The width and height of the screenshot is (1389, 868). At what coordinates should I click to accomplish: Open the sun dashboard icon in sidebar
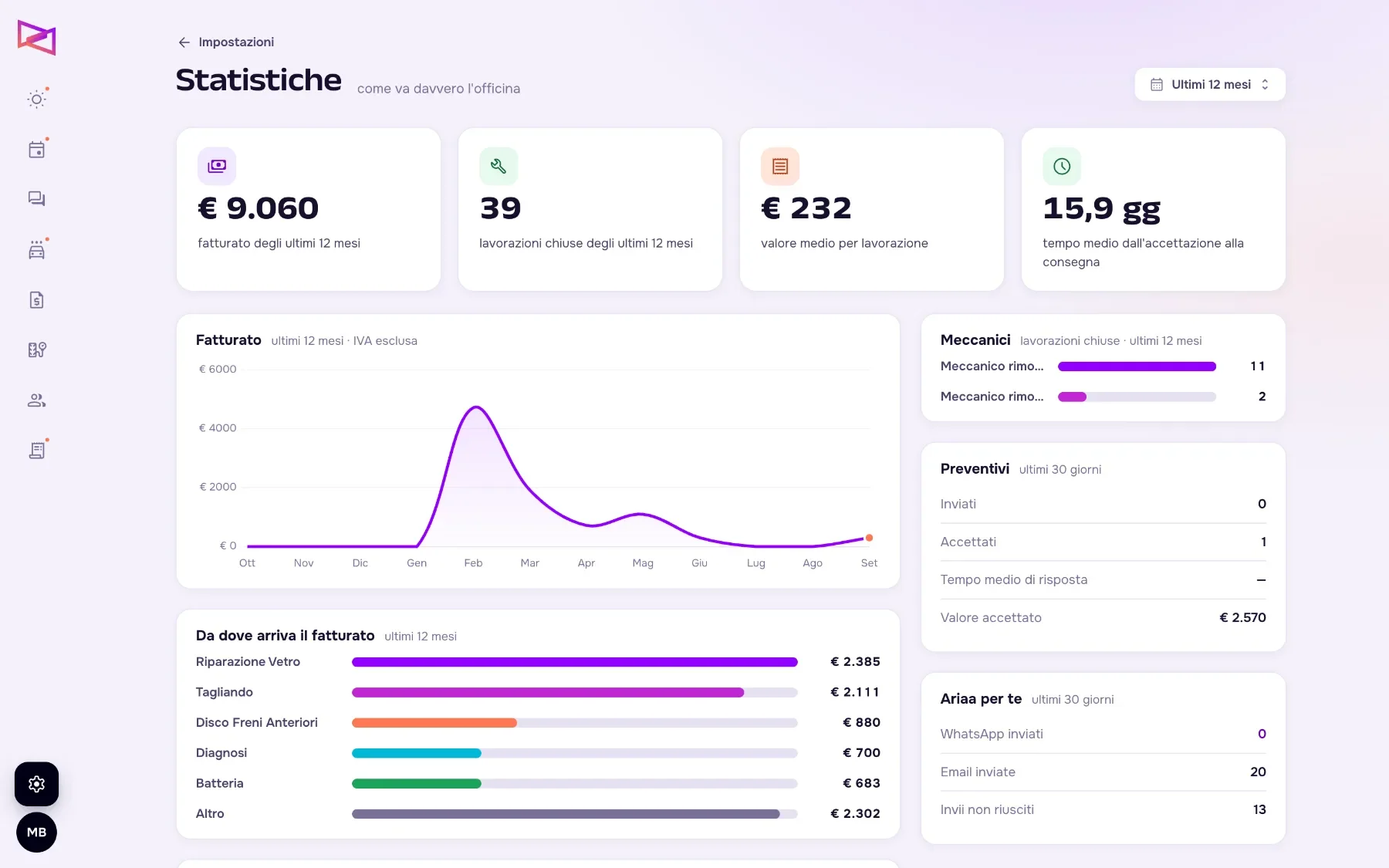click(36, 99)
